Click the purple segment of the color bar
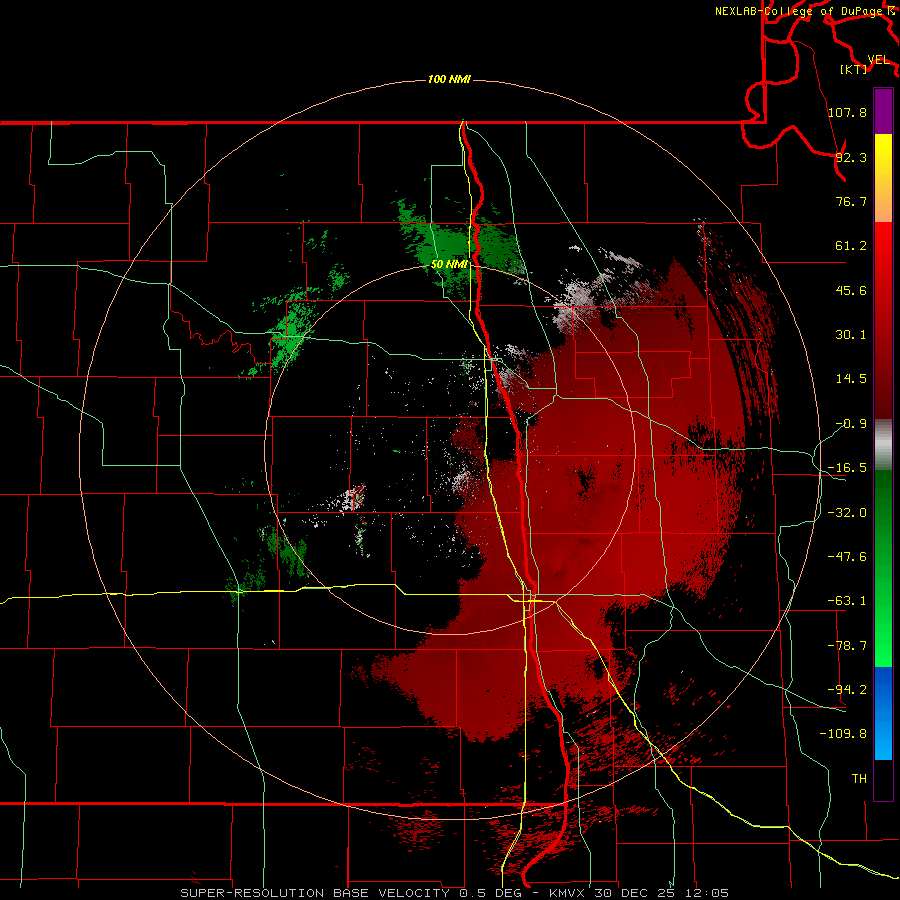 pyautogui.click(x=883, y=111)
